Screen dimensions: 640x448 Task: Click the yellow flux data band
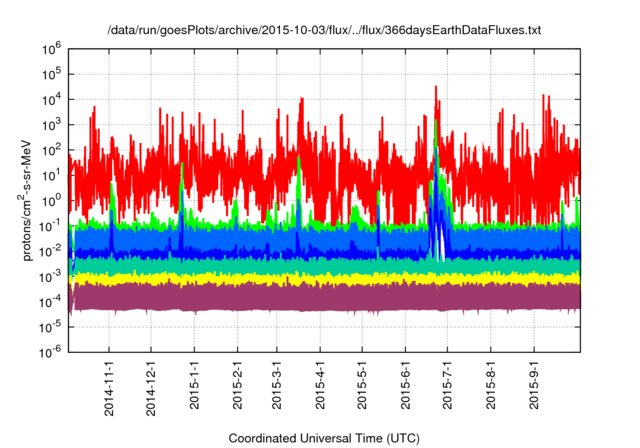pyautogui.click(x=324, y=278)
